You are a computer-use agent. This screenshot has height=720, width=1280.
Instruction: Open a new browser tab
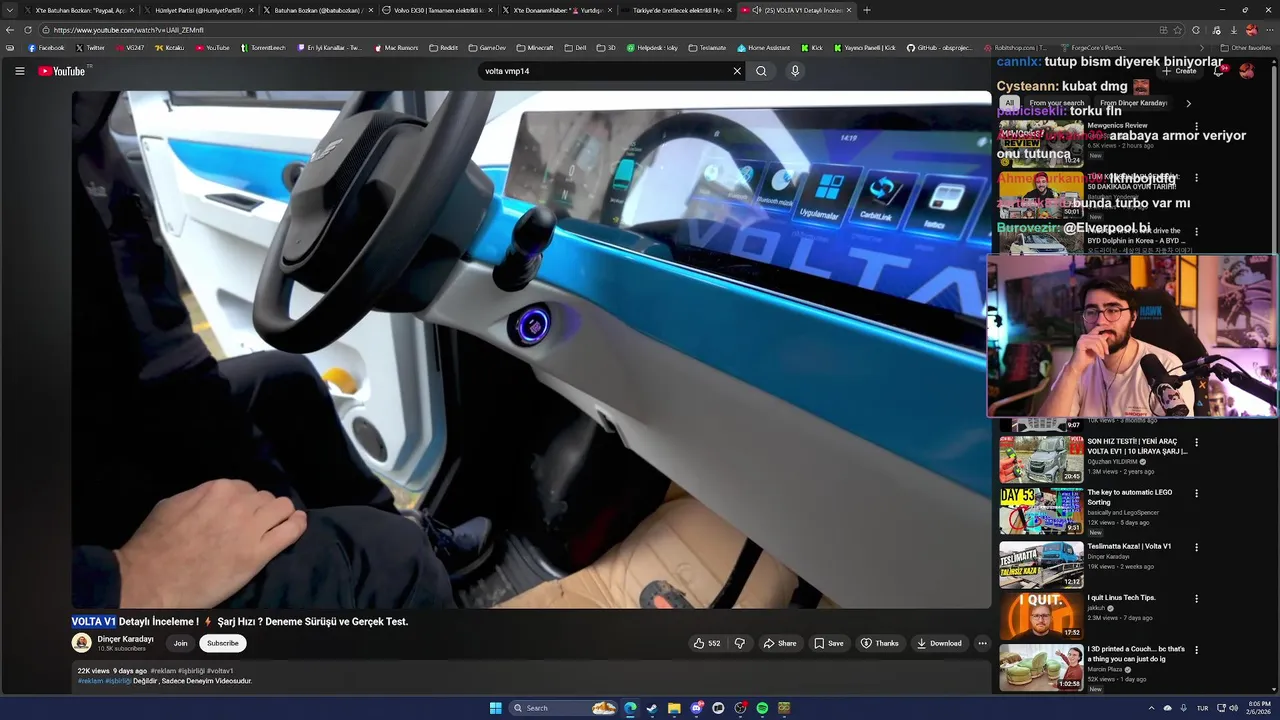(866, 10)
